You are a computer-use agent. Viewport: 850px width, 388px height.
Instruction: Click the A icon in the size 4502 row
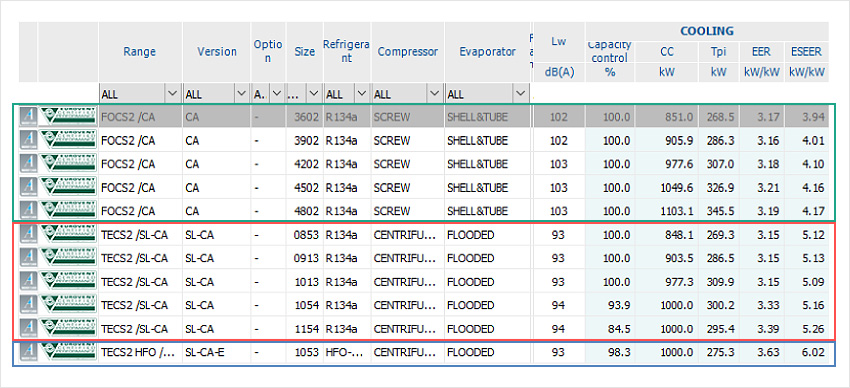coord(28,187)
